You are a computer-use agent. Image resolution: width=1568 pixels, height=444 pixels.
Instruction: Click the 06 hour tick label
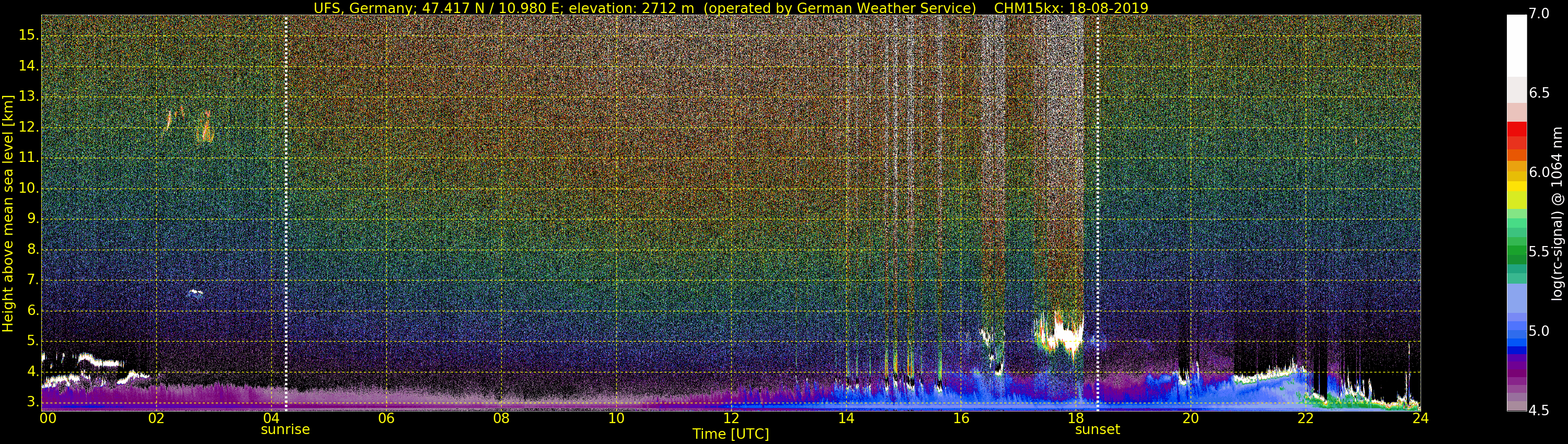click(387, 418)
